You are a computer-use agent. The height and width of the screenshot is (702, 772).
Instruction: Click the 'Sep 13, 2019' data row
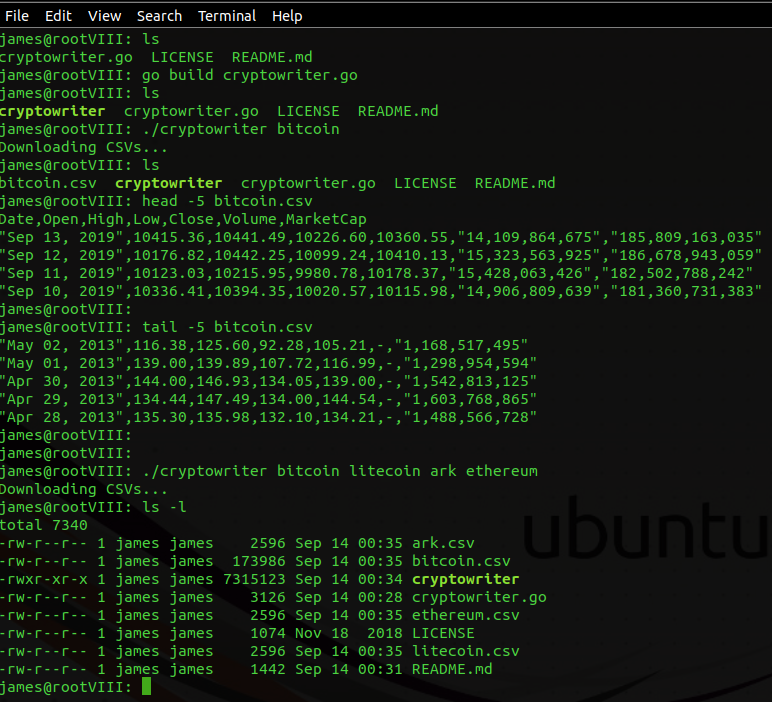pyautogui.click(x=381, y=237)
